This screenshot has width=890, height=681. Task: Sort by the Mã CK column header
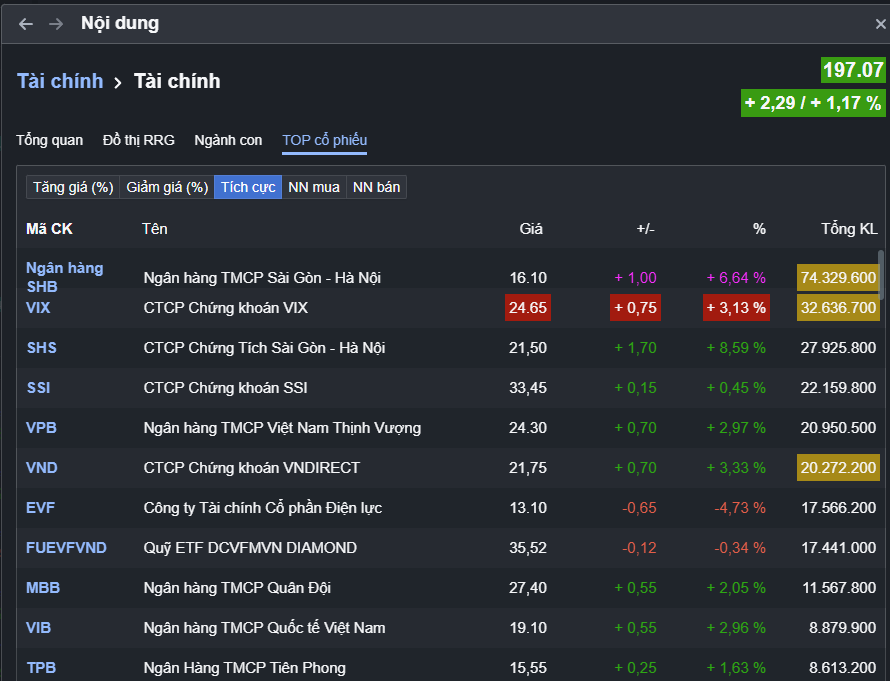(49, 229)
